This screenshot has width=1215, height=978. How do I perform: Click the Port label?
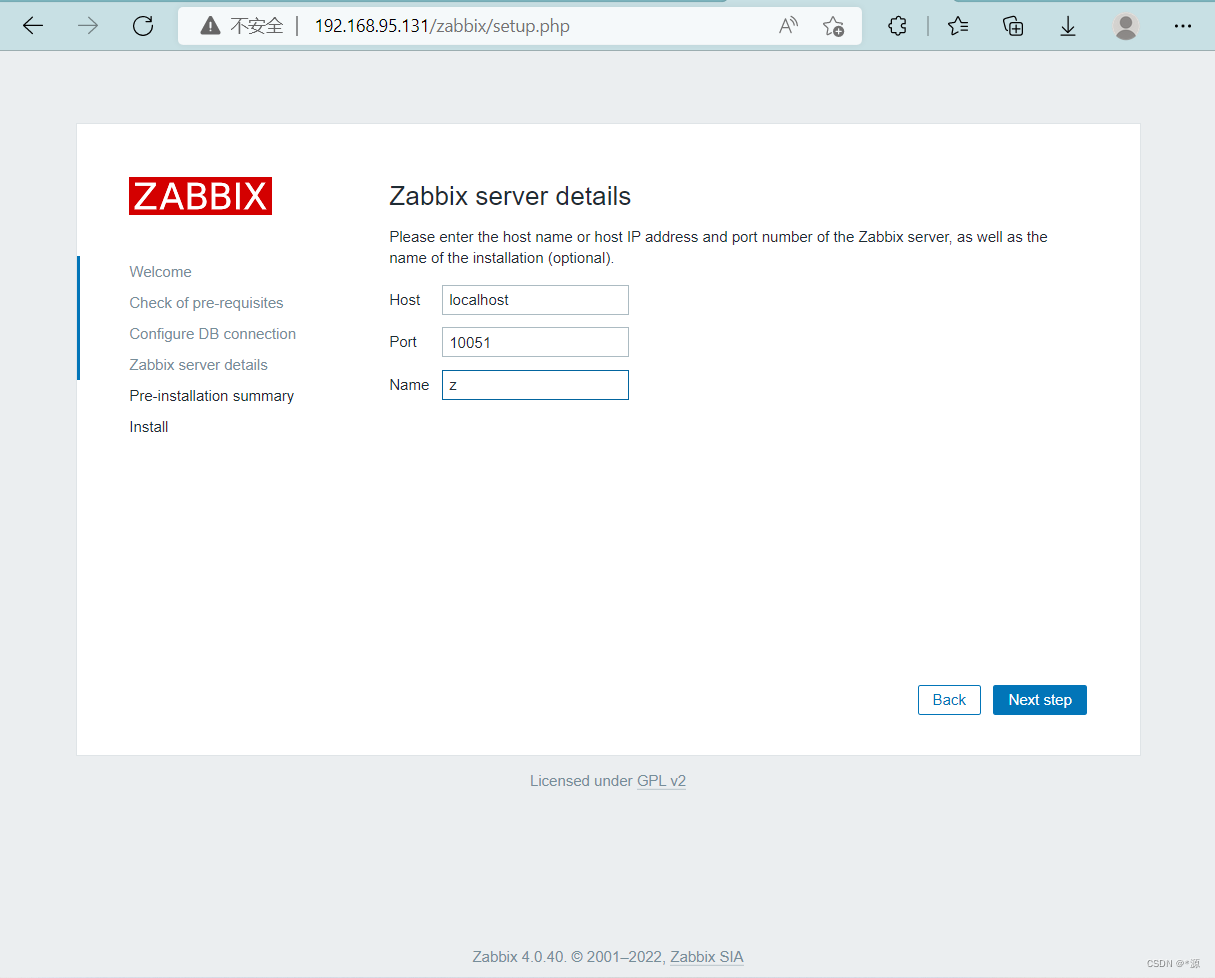tap(403, 342)
